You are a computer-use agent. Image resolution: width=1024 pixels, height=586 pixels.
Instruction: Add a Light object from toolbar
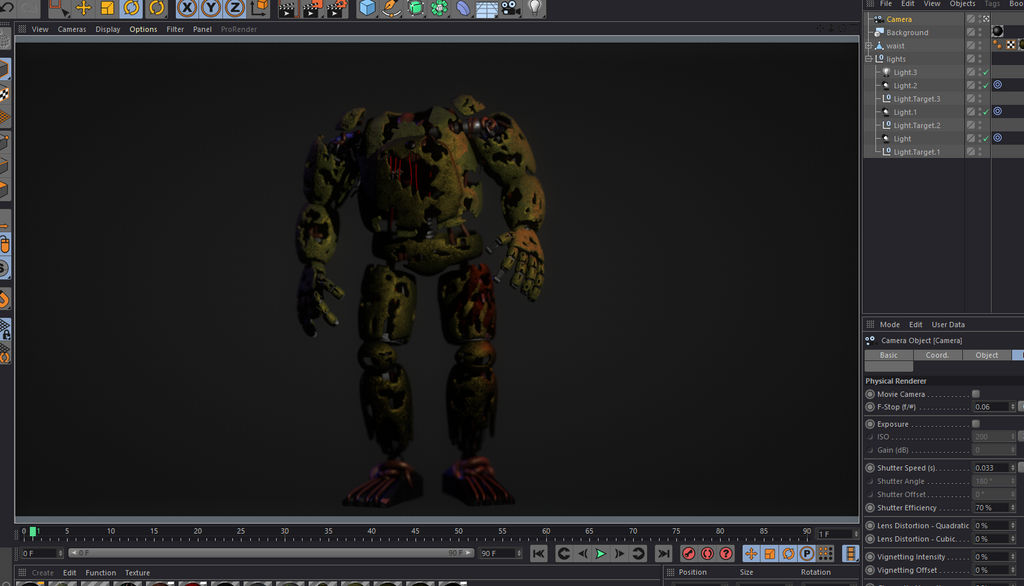pyautogui.click(x=534, y=8)
